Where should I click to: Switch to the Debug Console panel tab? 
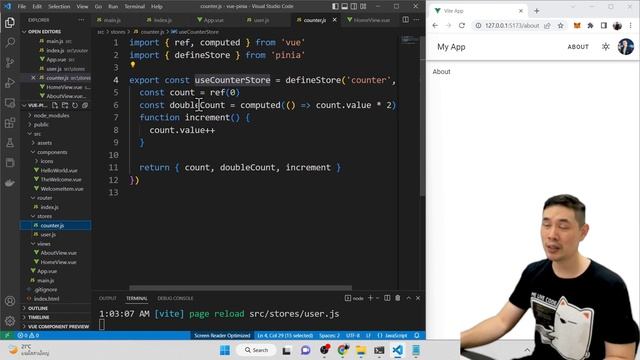pos(175,298)
